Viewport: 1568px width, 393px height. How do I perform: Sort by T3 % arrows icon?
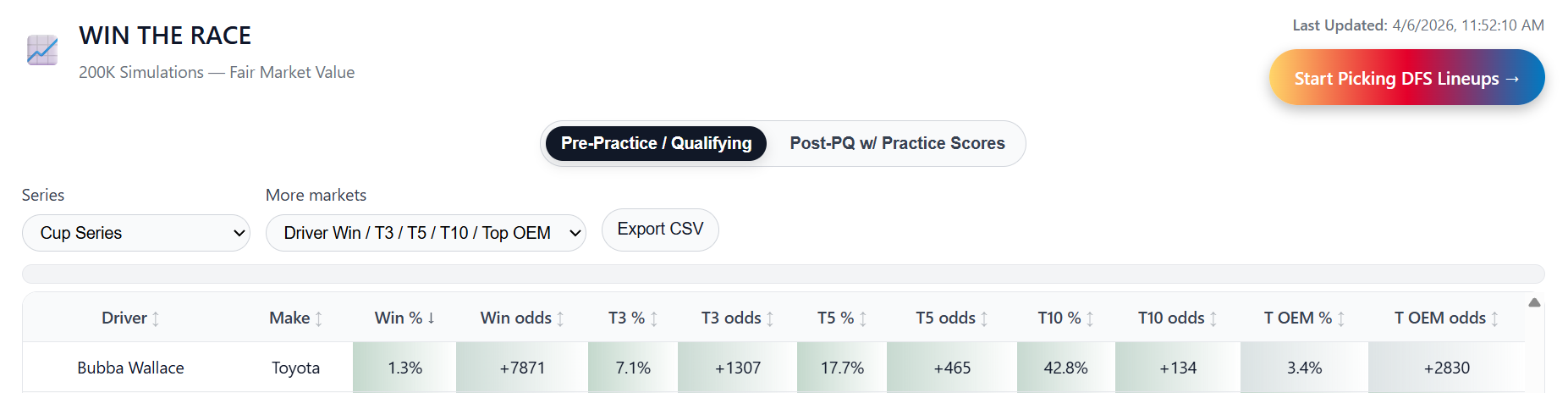654,319
